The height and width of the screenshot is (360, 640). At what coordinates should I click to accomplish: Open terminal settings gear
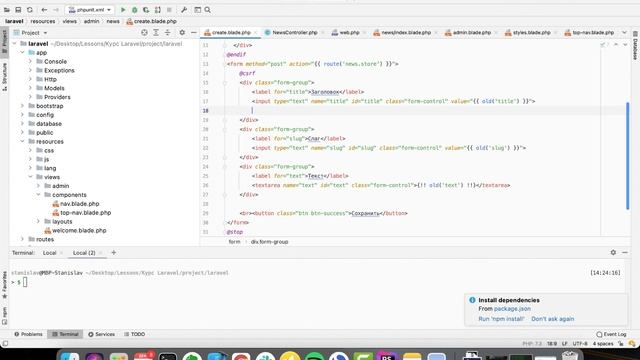613,253
